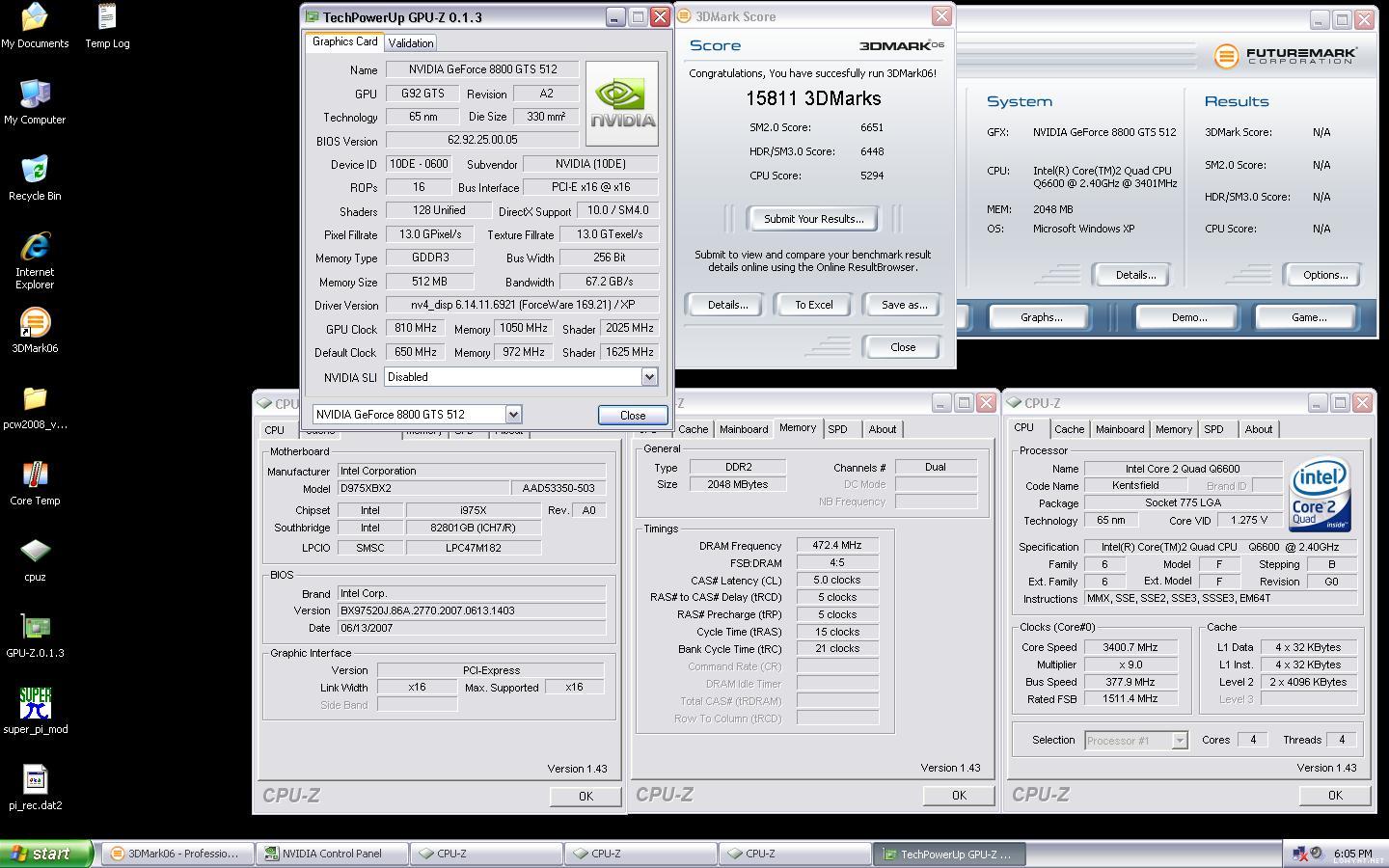The image size is (1389, 868).
Task: Open About tab in middle CPU-Z window
Action: [x=882, y=429]
